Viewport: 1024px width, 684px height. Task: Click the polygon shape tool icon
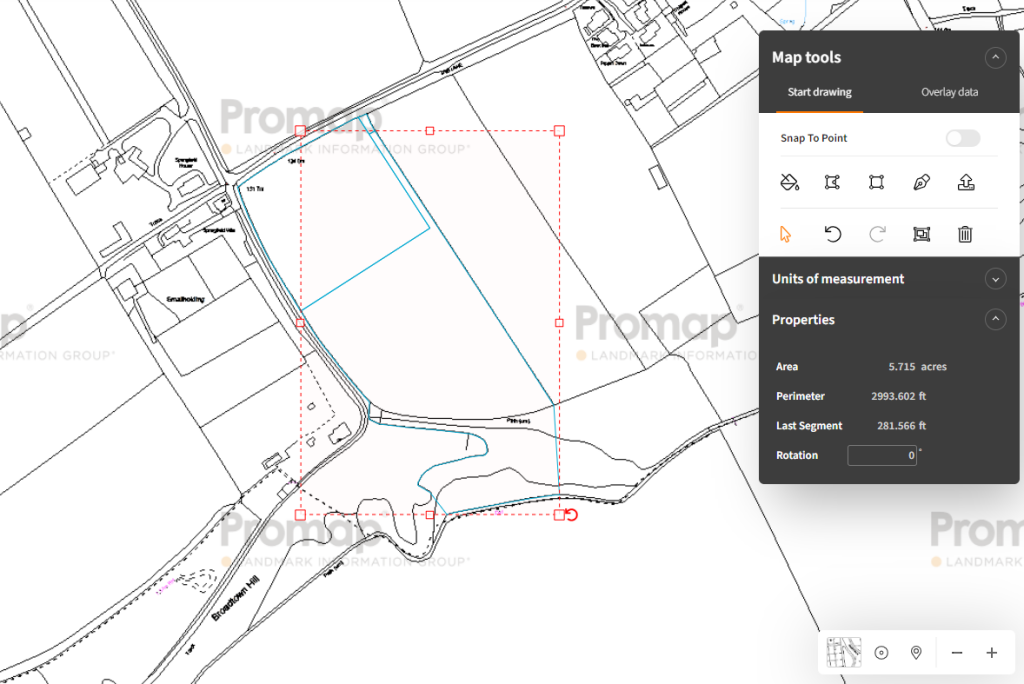click(832, 182)
